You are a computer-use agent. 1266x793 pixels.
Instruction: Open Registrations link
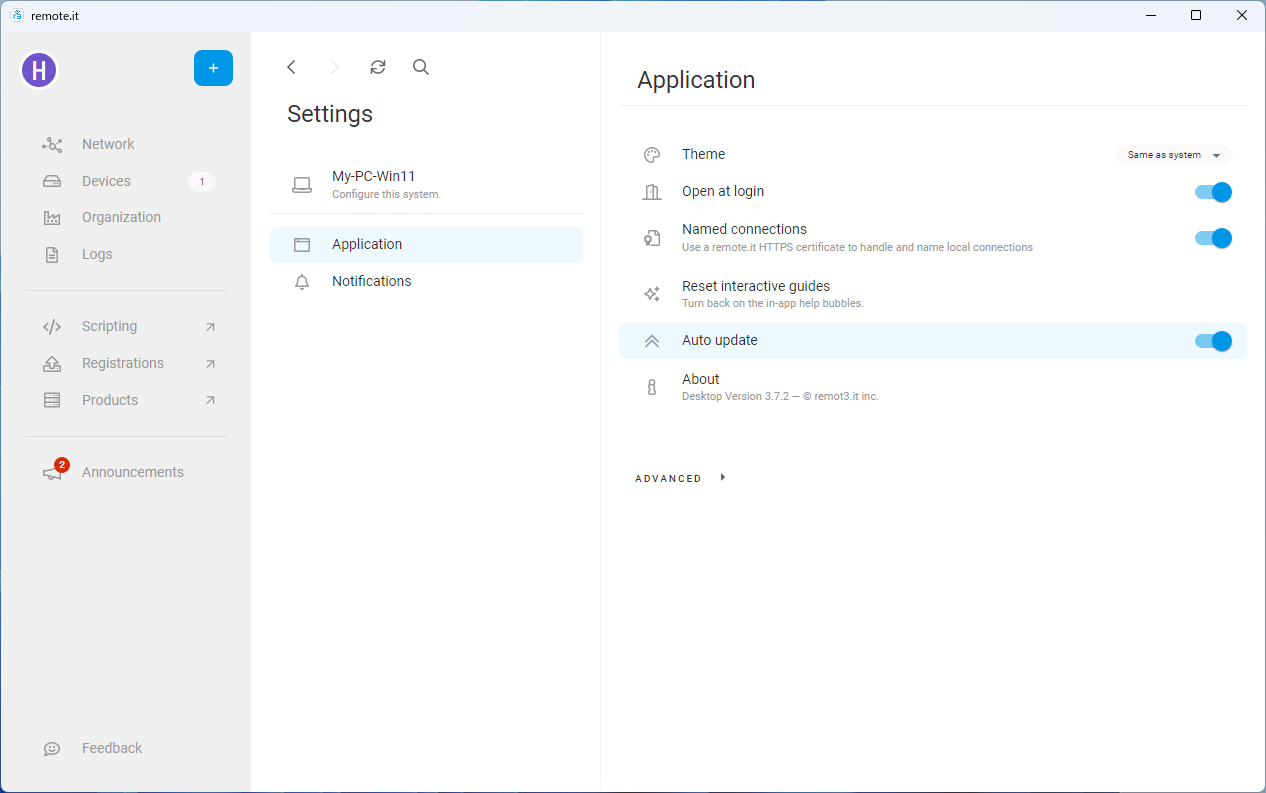[x=123, y=363]
